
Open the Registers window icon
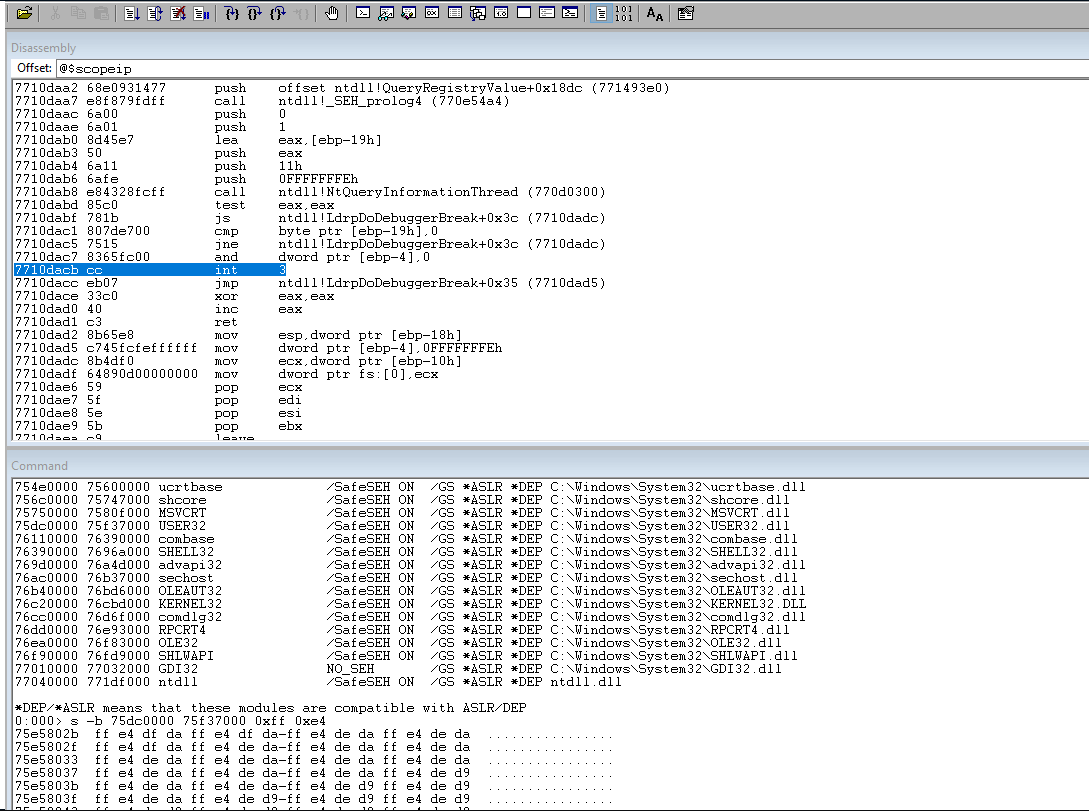click(x=431, y=14)
